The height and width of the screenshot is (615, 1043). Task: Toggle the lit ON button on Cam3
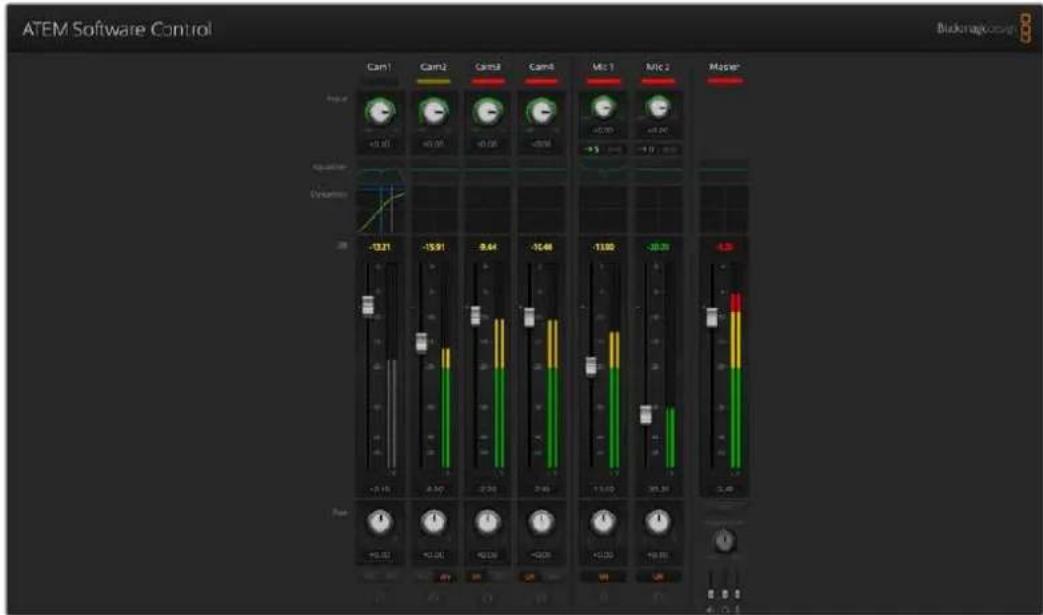tap(477, 576)
